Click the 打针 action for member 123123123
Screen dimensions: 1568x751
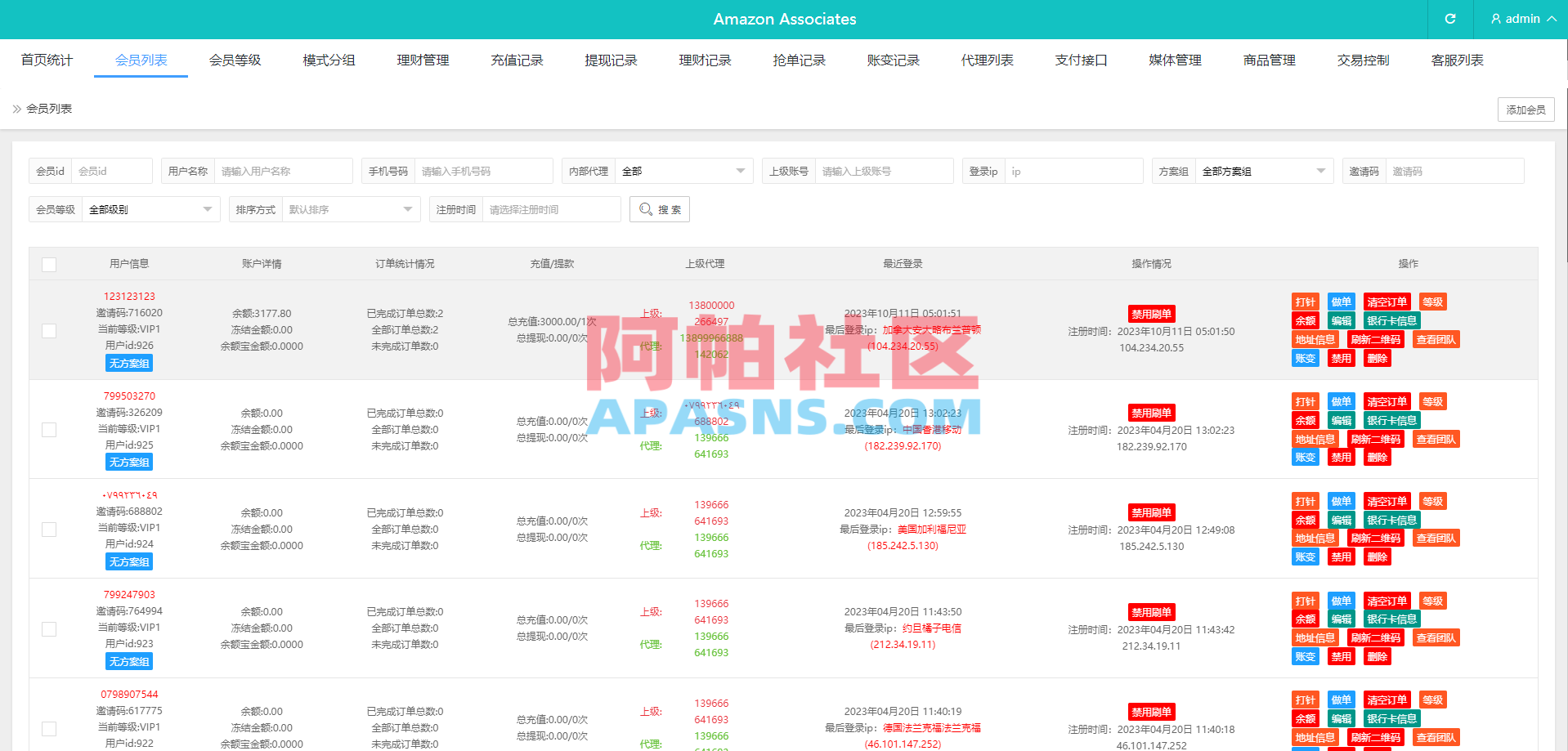pos(1305,301)
